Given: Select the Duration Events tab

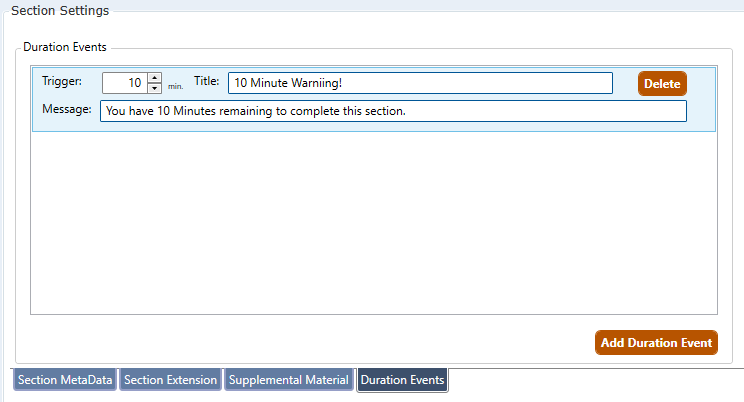Looking at the screenshot, I should [x=402, y=380].
